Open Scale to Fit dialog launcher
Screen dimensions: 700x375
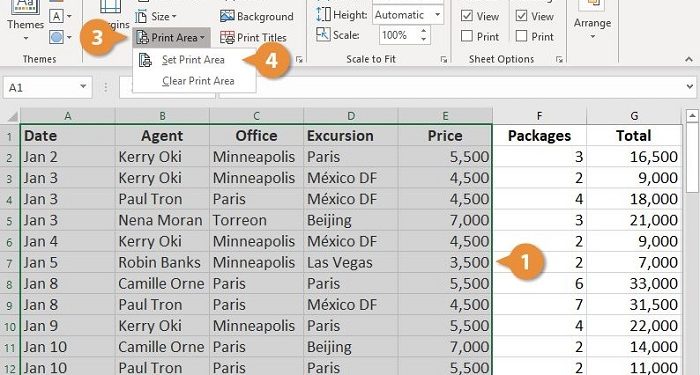click(443, 59)
